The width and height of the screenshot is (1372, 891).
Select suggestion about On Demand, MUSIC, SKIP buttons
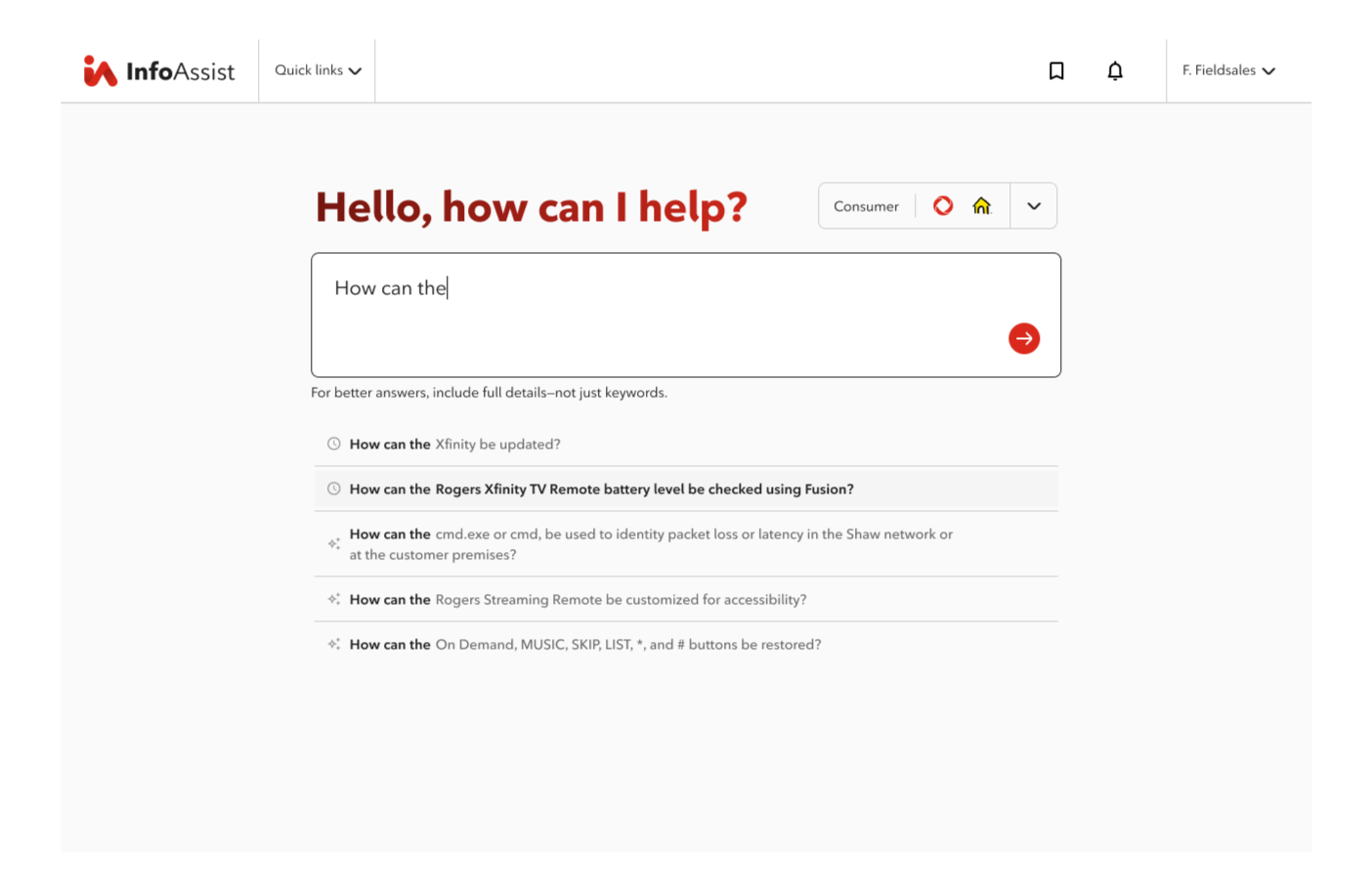tap(686, 644)
